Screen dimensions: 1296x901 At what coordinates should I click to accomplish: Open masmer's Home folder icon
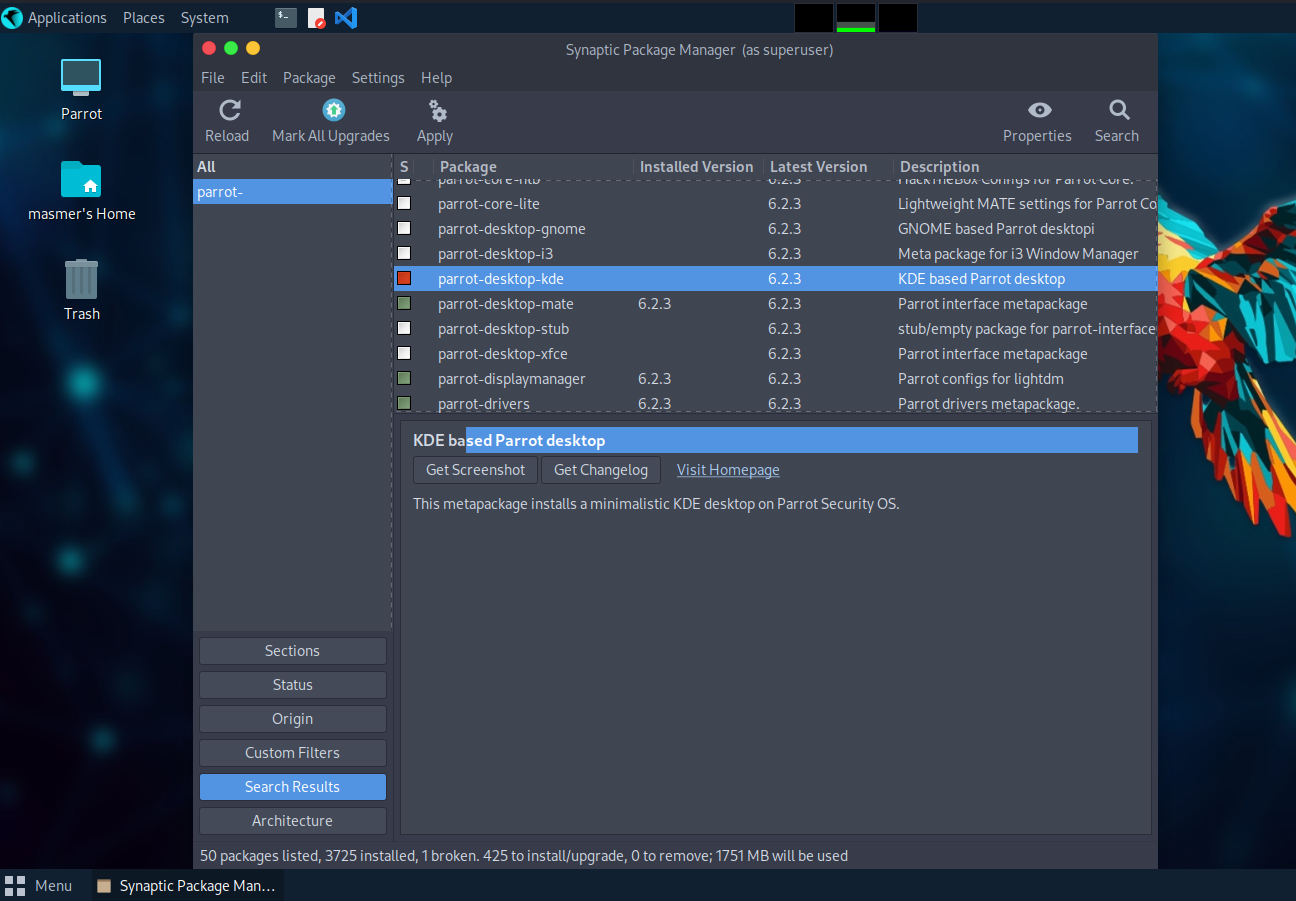point(81,179)
